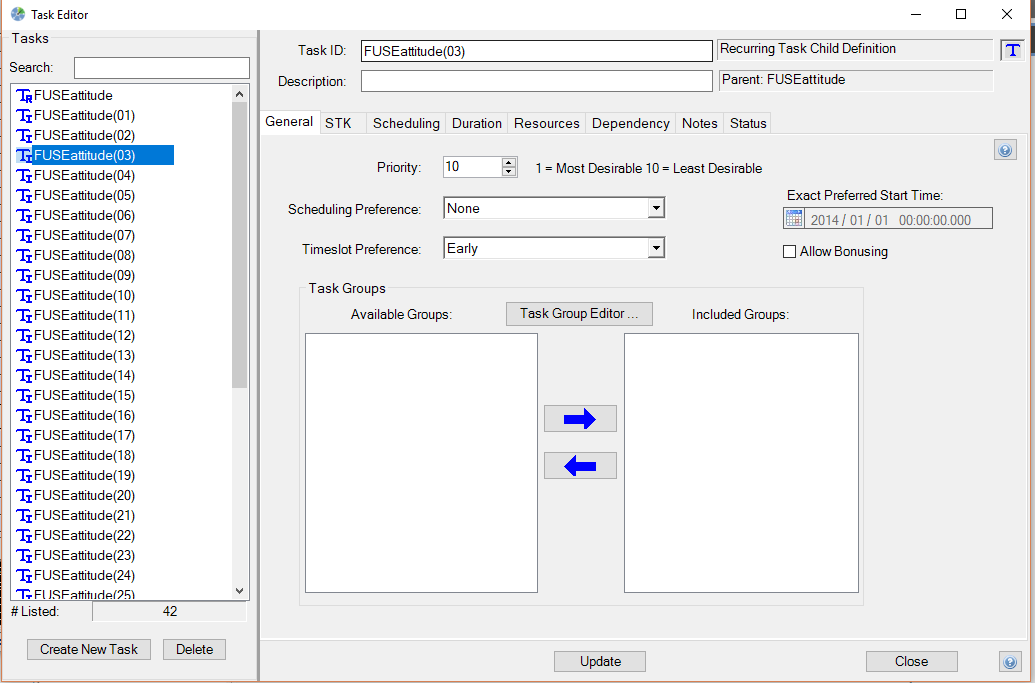
Task: Click the task icon next to FUSEattitude(10)
Action: (x=25, y=296)
